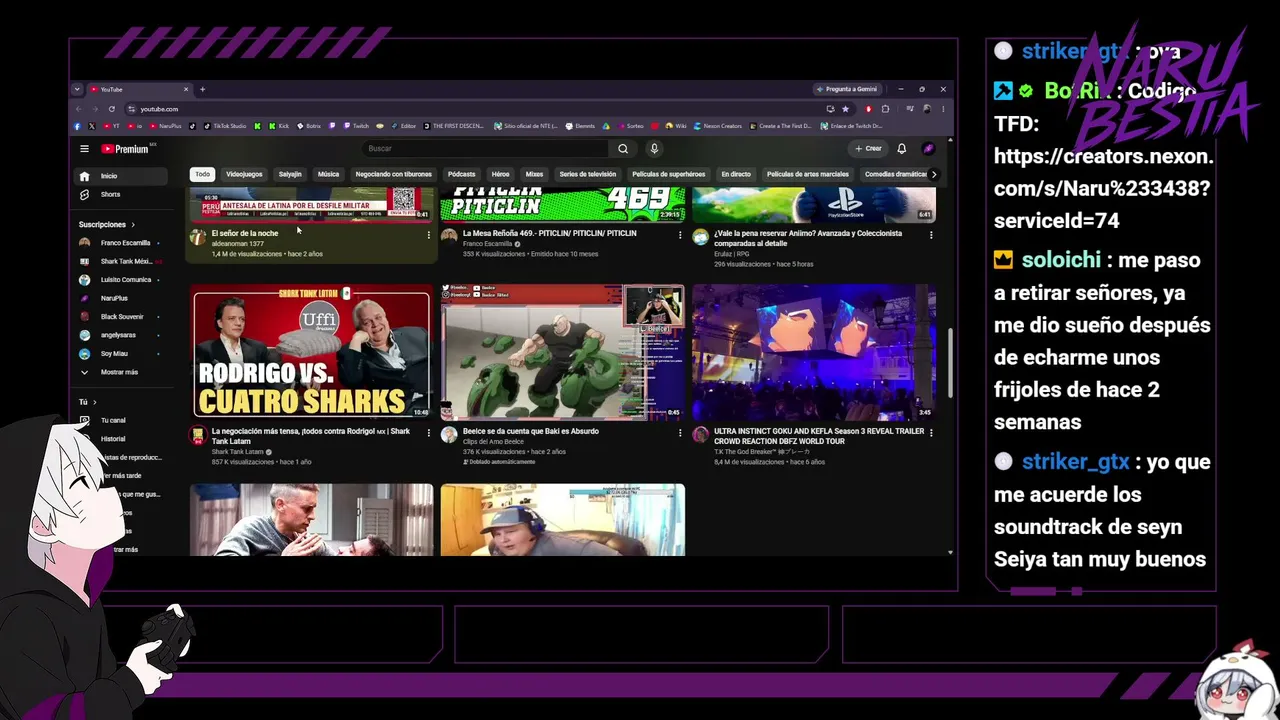This screenshot has height=720, width=1280.
Task: Go back in the browser
Action: pos(78,109)
